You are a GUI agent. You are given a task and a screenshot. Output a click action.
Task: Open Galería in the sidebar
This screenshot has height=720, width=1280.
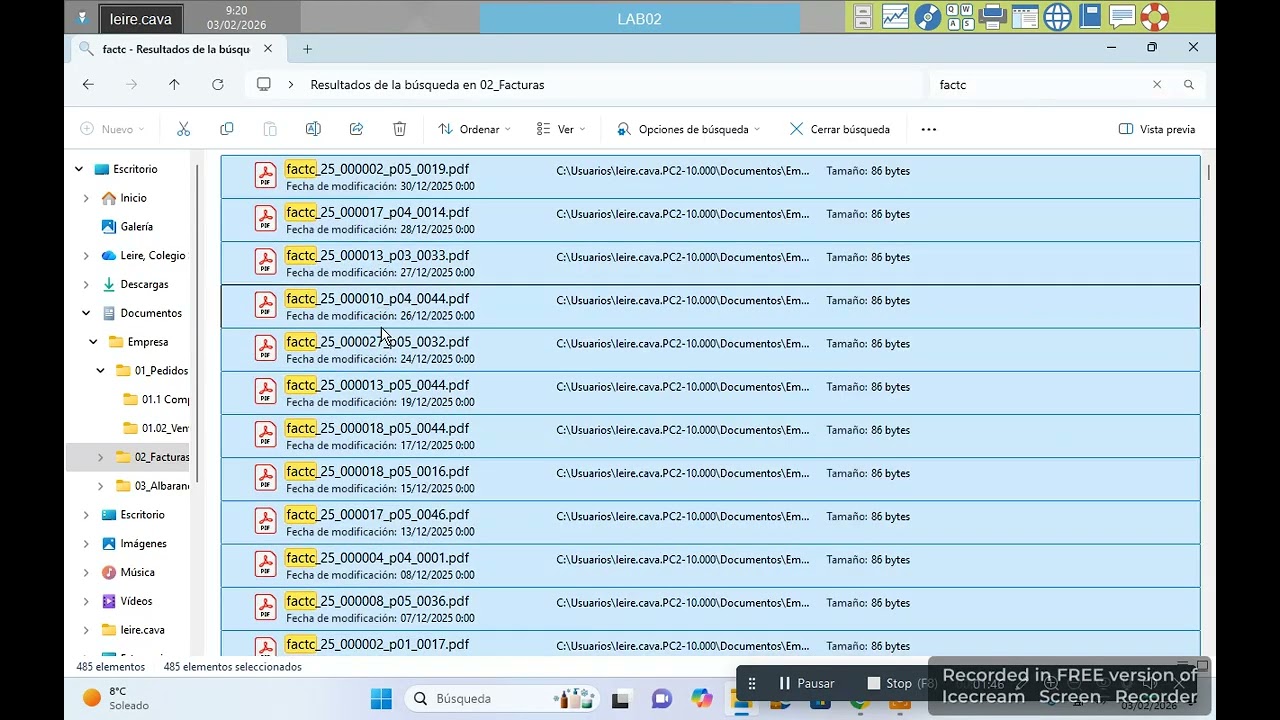coord(127,227)
